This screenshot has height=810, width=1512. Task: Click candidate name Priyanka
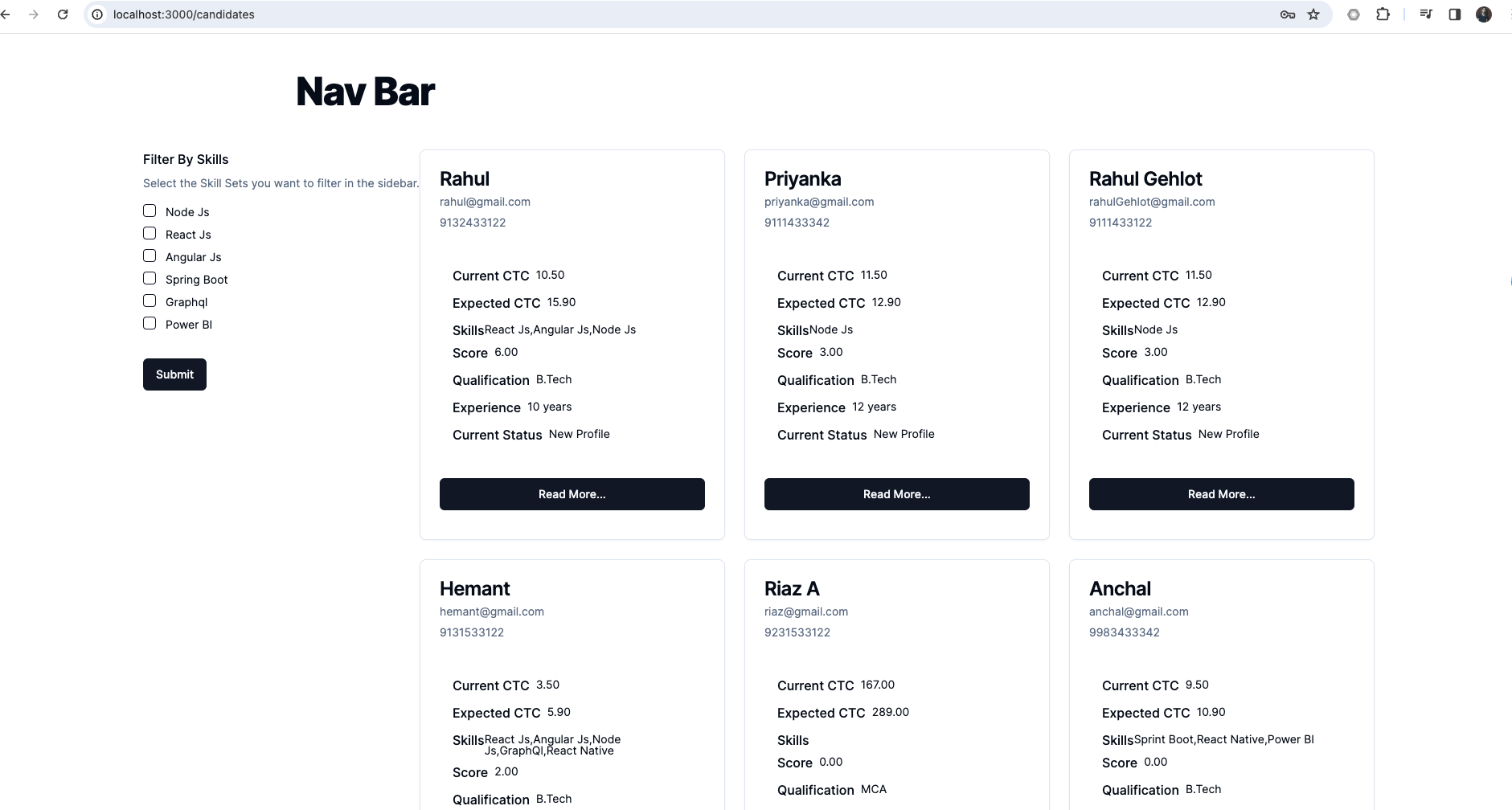click(802, 179)
